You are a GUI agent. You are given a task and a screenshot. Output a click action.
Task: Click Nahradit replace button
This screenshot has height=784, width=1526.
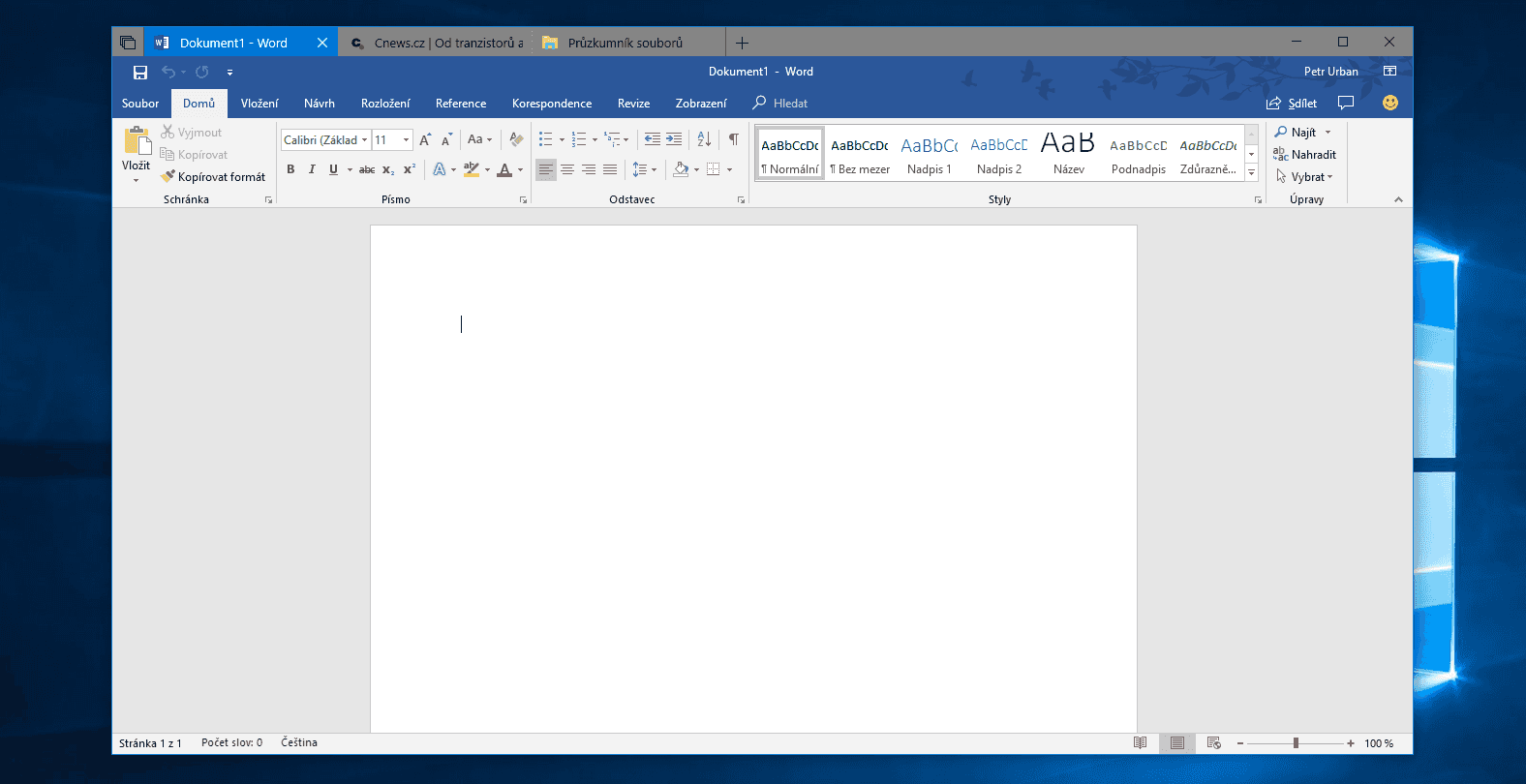point(1304,155)
